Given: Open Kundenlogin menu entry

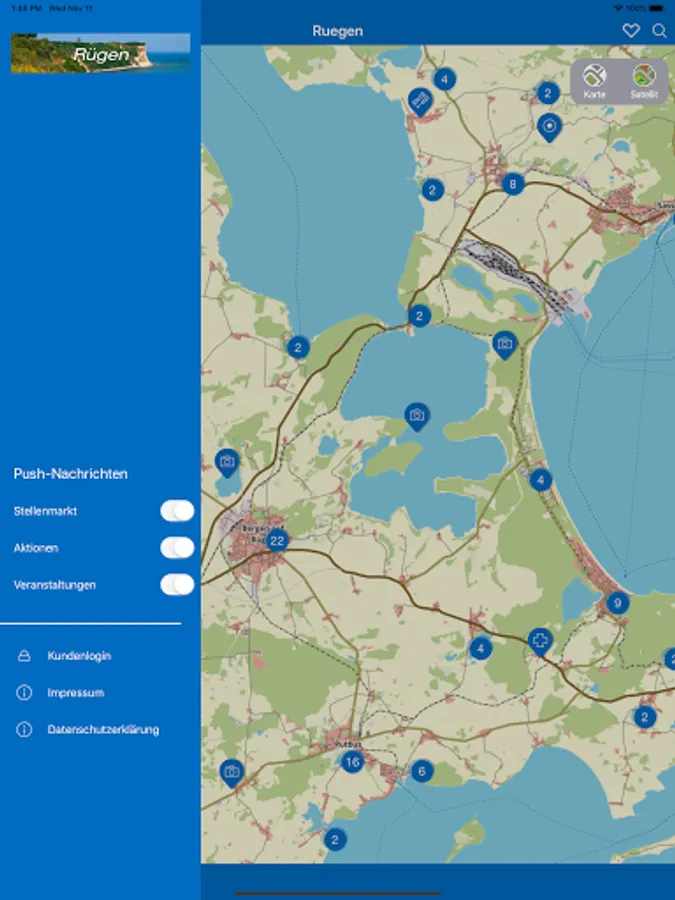Looking at the screenshot, I should pos(79,655).
